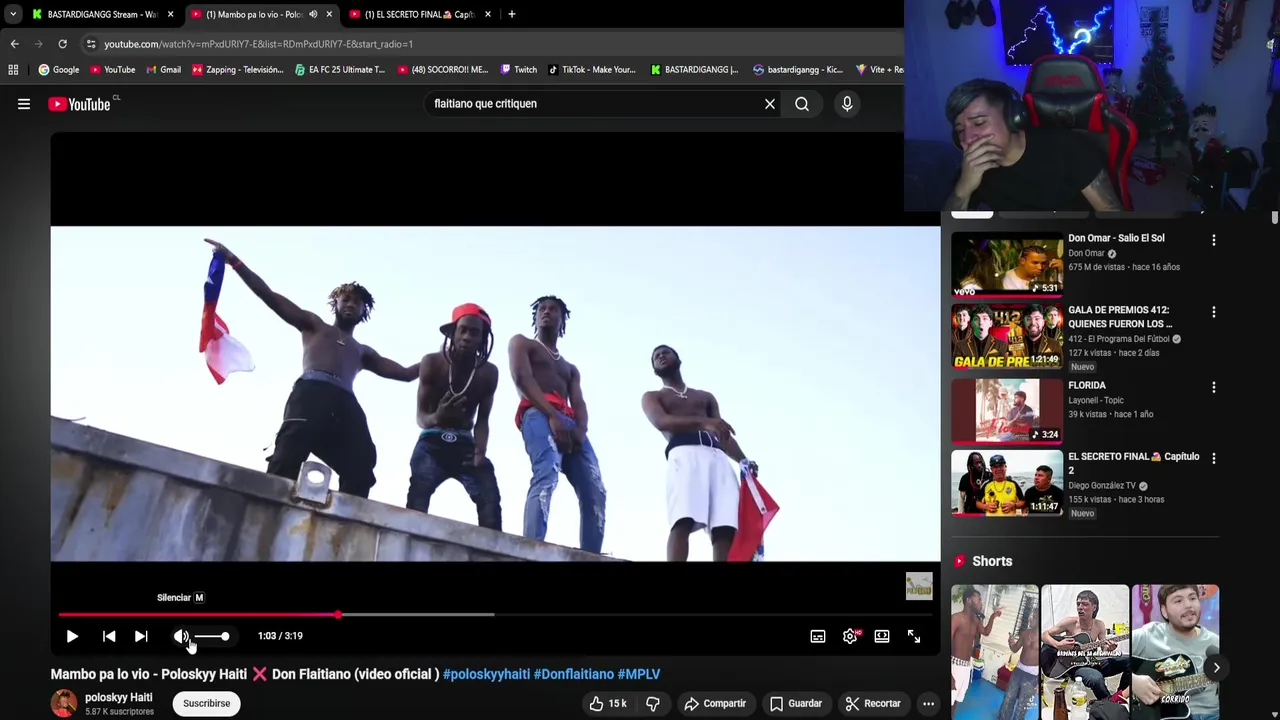Open the first Short in the shelf
1280x720 pixels.
coord(995,652)
